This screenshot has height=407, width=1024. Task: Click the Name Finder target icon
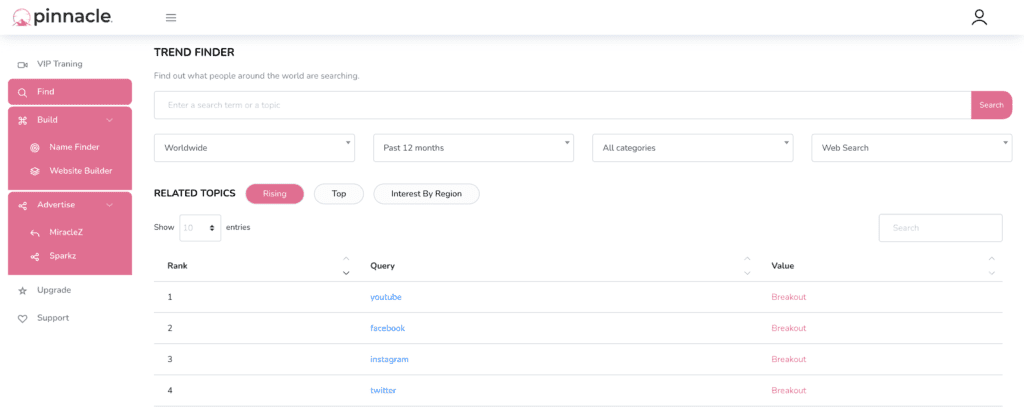[x=35, y=148]
